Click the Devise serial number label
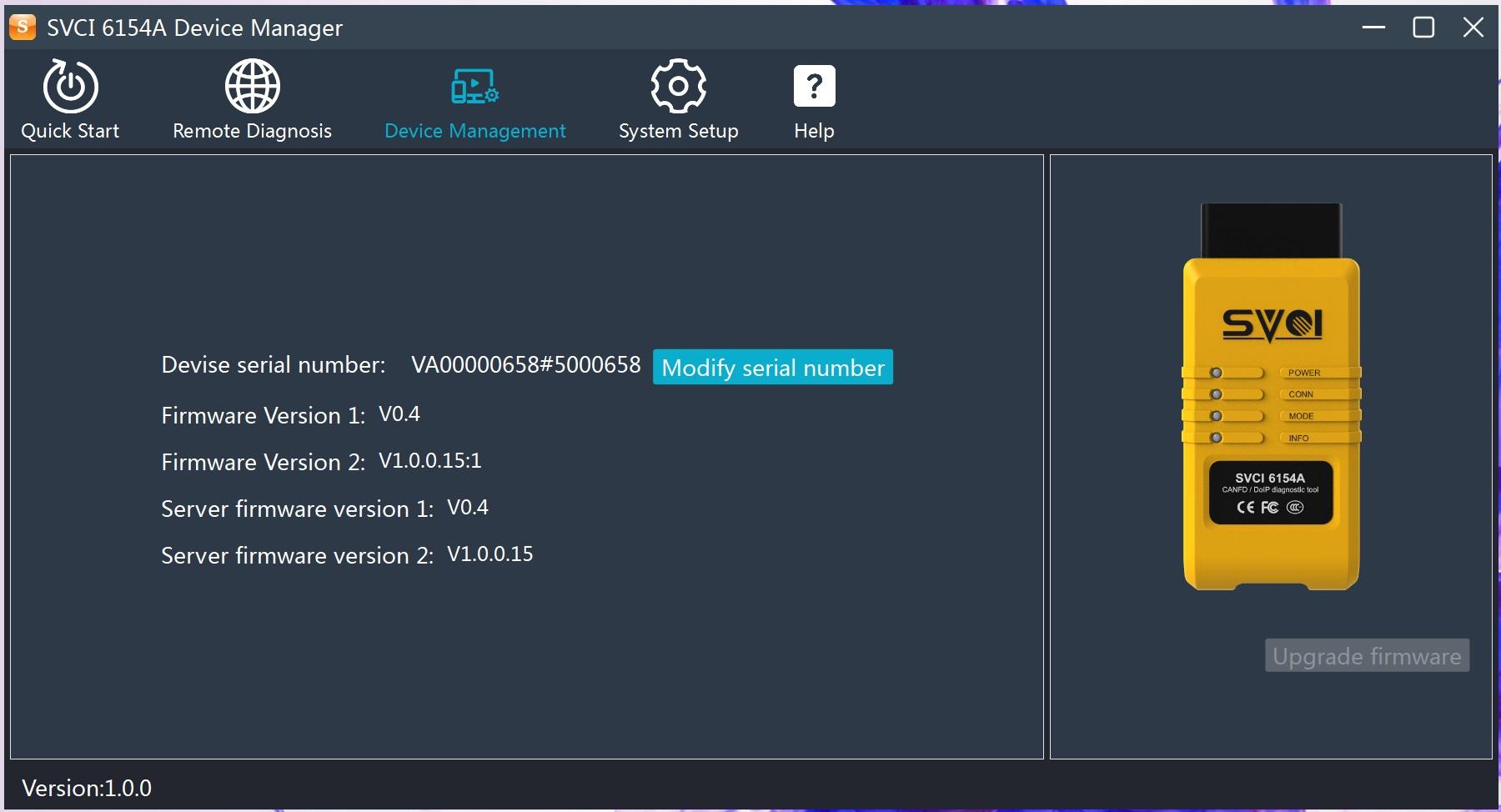Viewport: 1501px width, 812px height. pos(274,364)
